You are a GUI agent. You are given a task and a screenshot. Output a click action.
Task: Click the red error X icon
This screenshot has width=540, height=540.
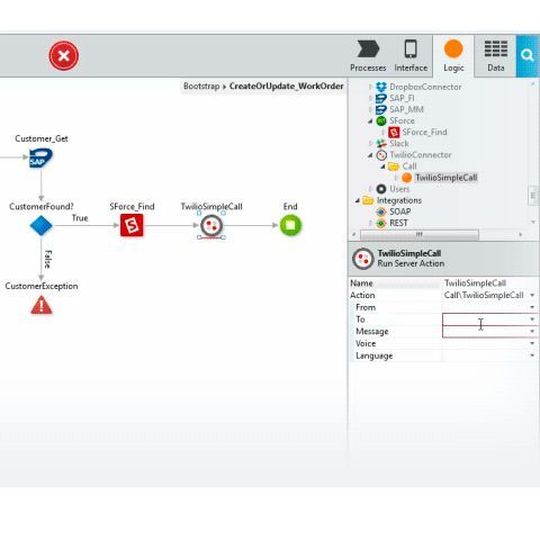tap(64, 56)
